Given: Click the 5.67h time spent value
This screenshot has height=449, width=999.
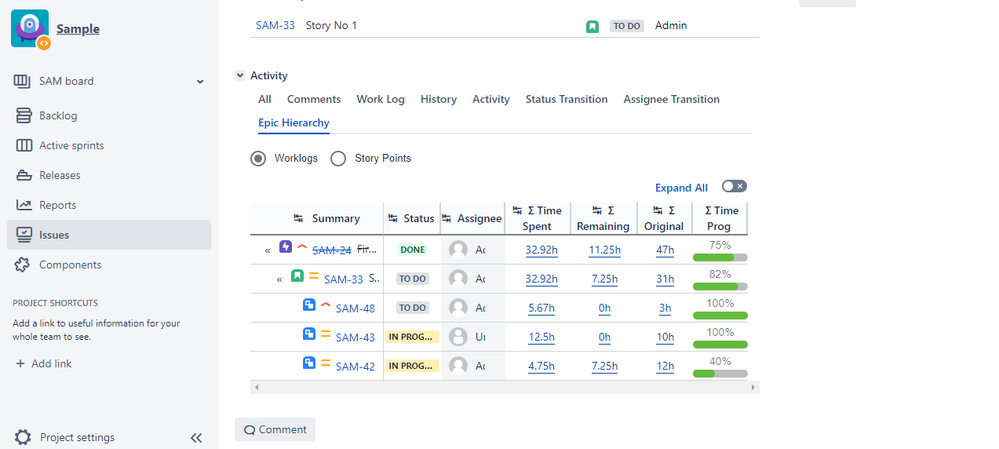Looking at the screenshot, I should [x=542, y=308].
